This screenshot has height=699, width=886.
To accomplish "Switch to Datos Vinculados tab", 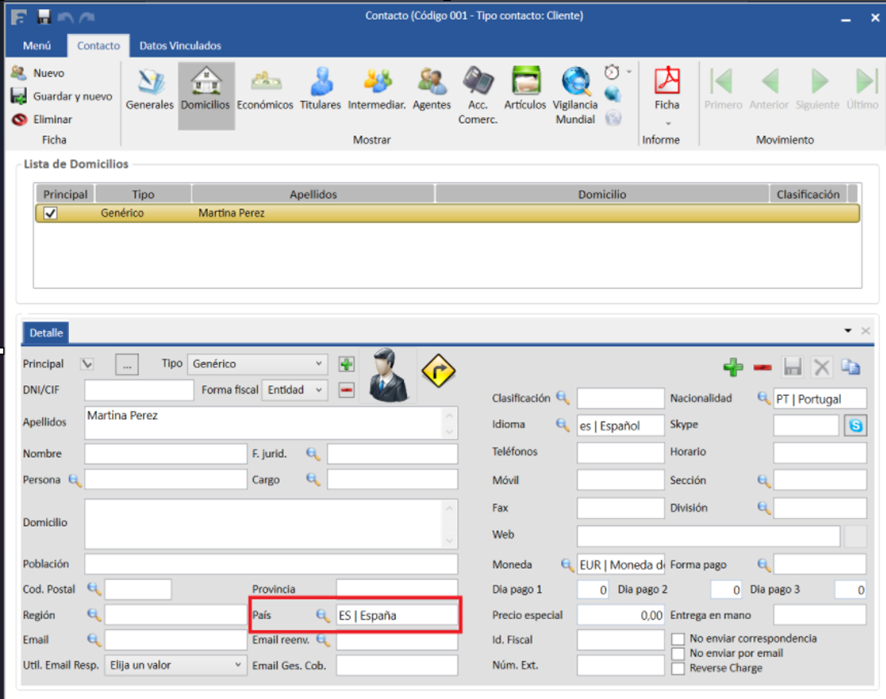I will tap(180, 46).
